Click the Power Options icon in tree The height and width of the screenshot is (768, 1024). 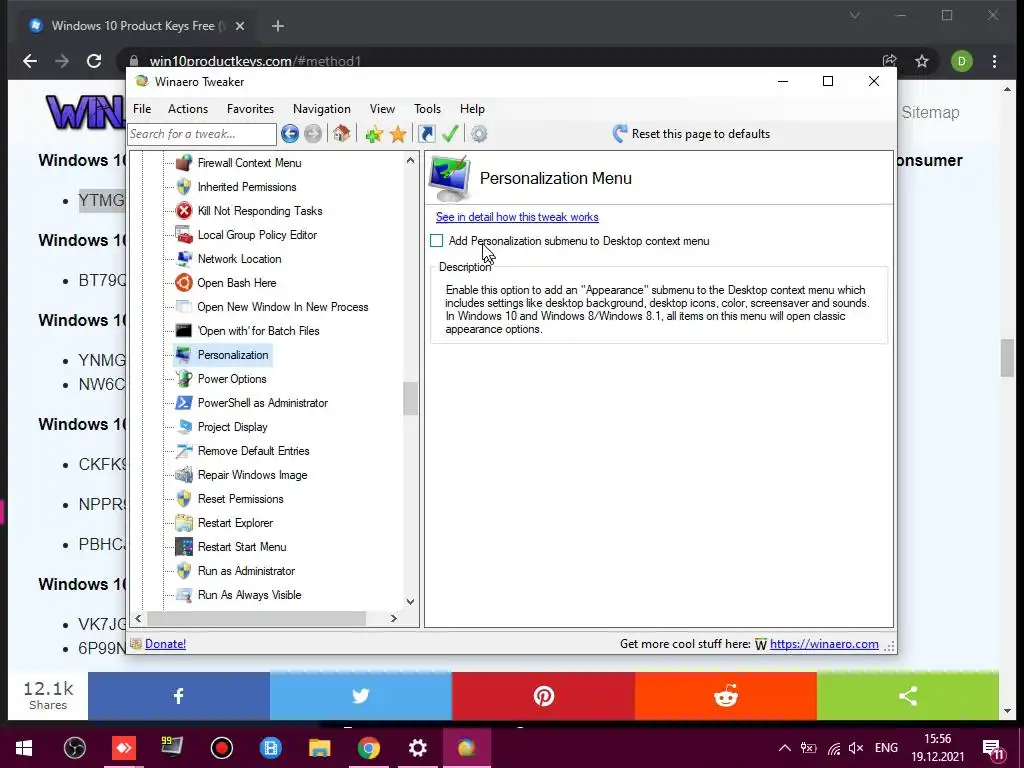[184, 379]
